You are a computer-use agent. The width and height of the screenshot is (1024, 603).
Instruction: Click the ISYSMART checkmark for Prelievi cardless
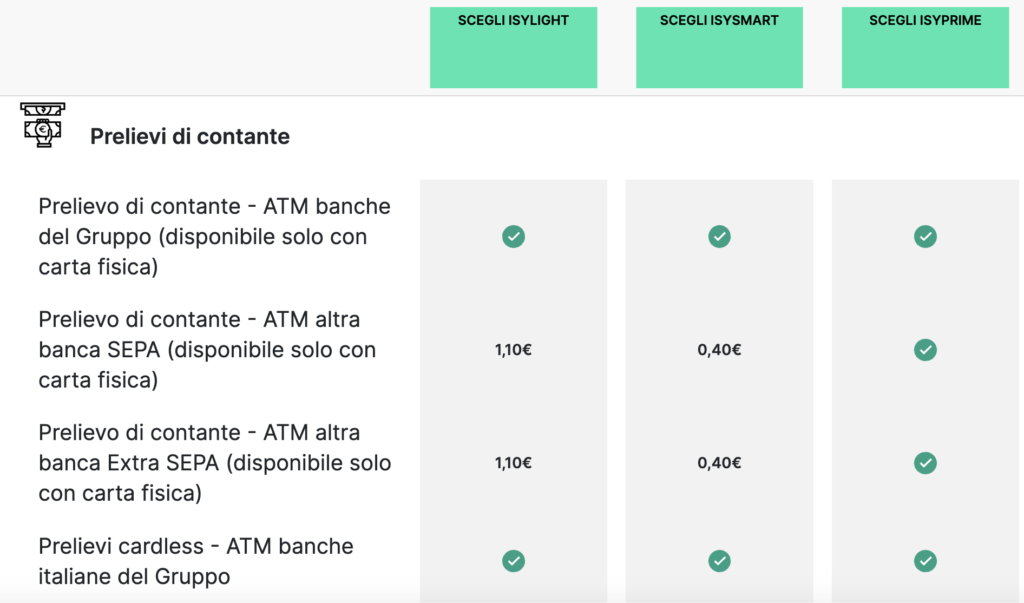coord(719,561)
